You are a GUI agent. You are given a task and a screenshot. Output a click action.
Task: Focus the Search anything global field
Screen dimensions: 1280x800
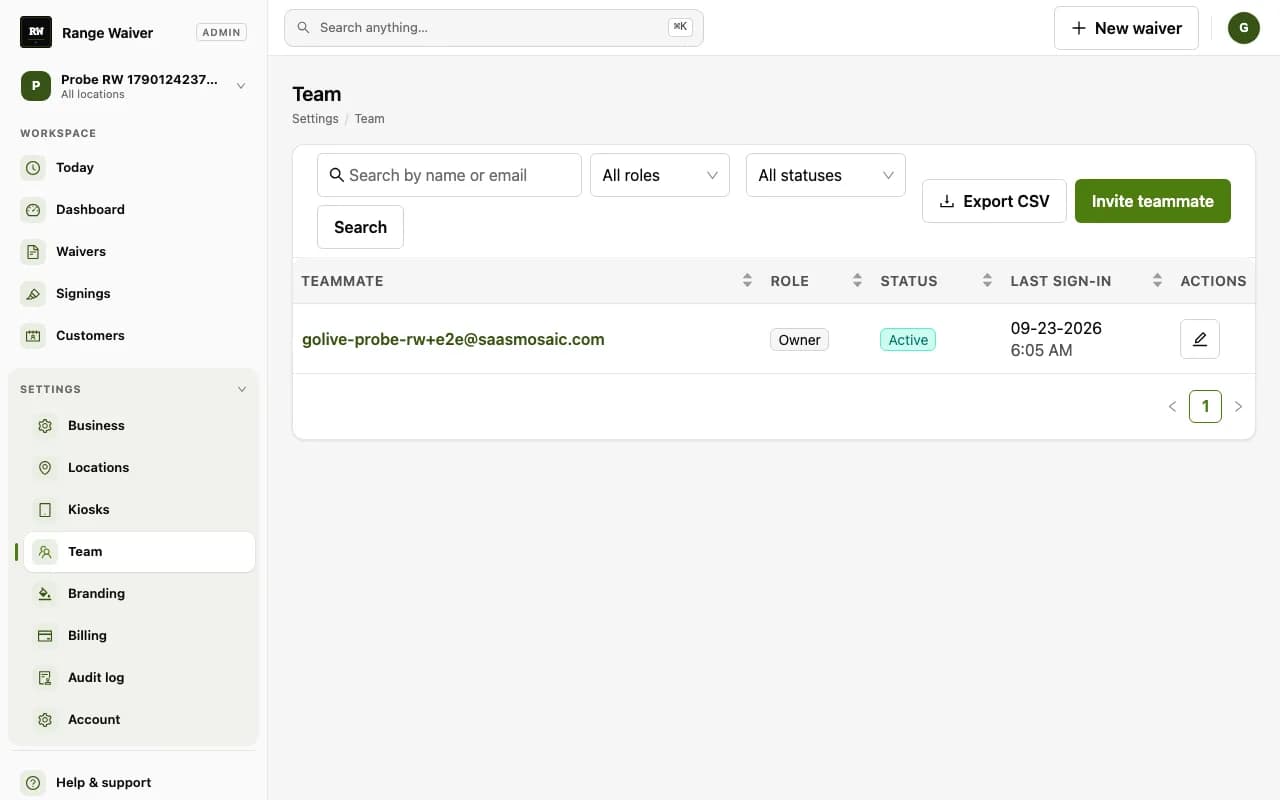tap(494, 28)
